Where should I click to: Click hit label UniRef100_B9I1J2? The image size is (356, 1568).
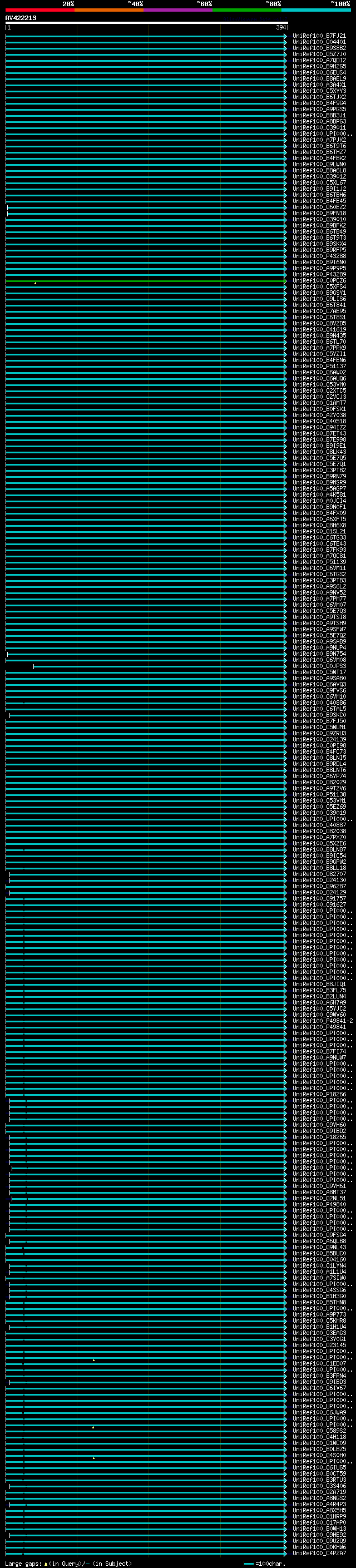coord(319,189)
